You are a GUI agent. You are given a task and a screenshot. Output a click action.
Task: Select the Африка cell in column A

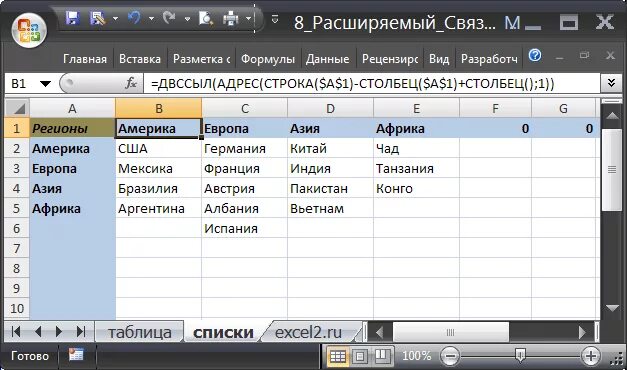point(72,208)
